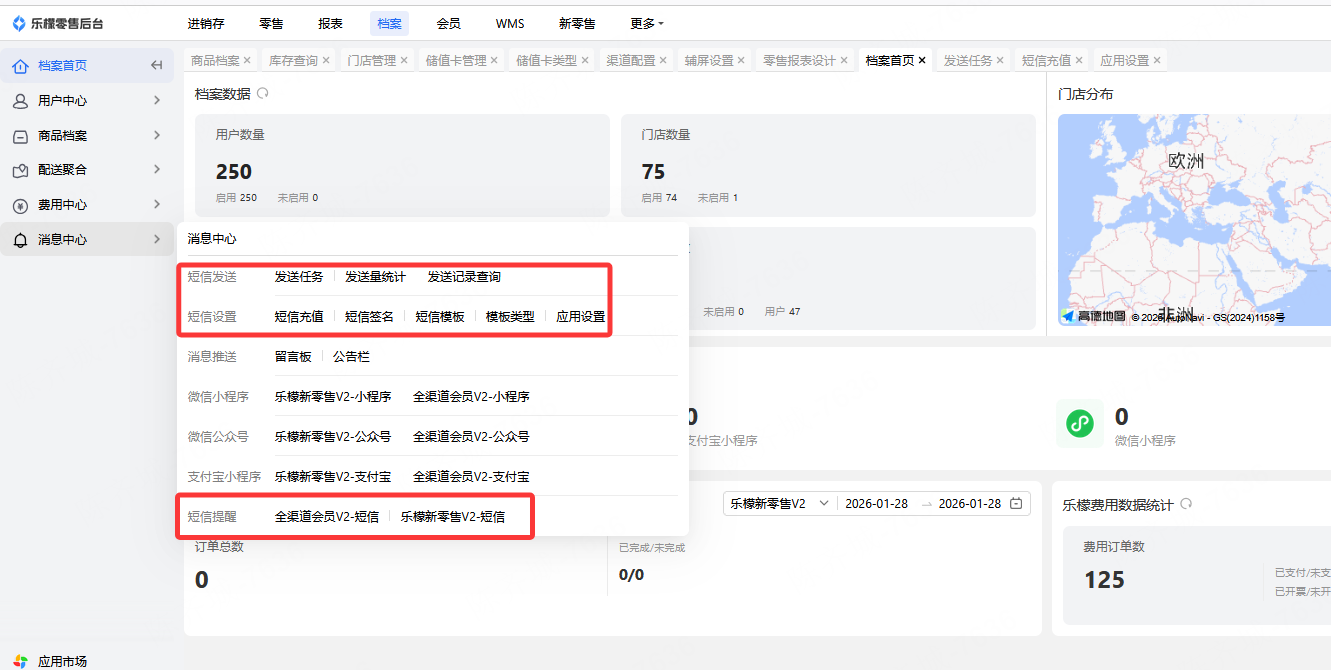1331x670 pixels.
Task: Expand the 费用中心 sidebar chevron
Action: [157, 205]
